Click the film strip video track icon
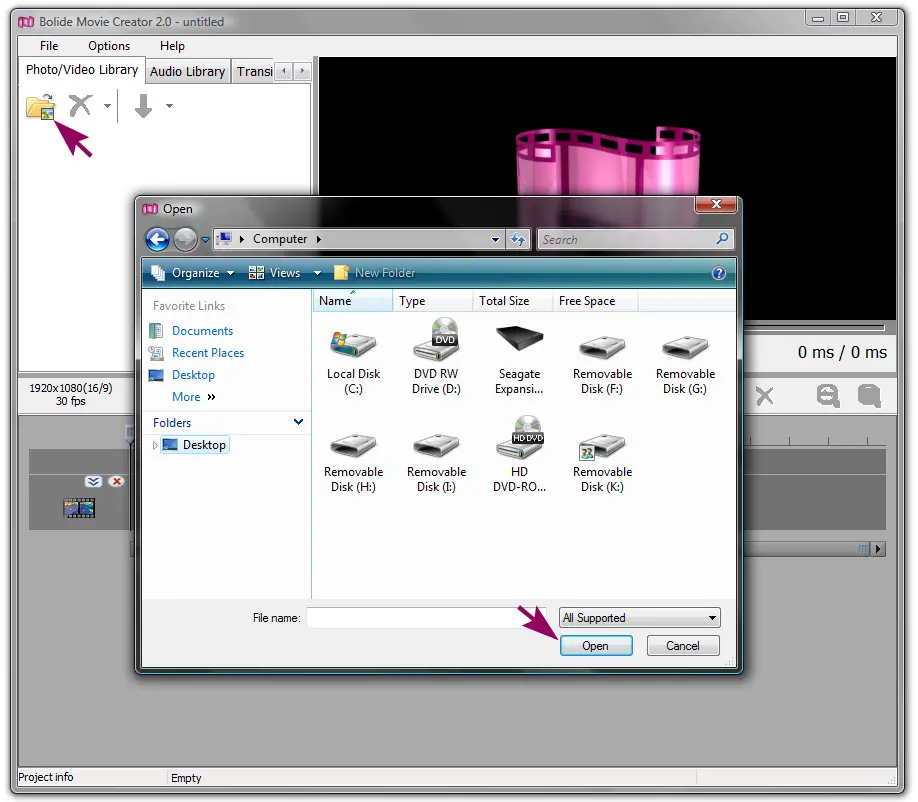This screenshot has height=802, width=918. [x=79, y=509]
